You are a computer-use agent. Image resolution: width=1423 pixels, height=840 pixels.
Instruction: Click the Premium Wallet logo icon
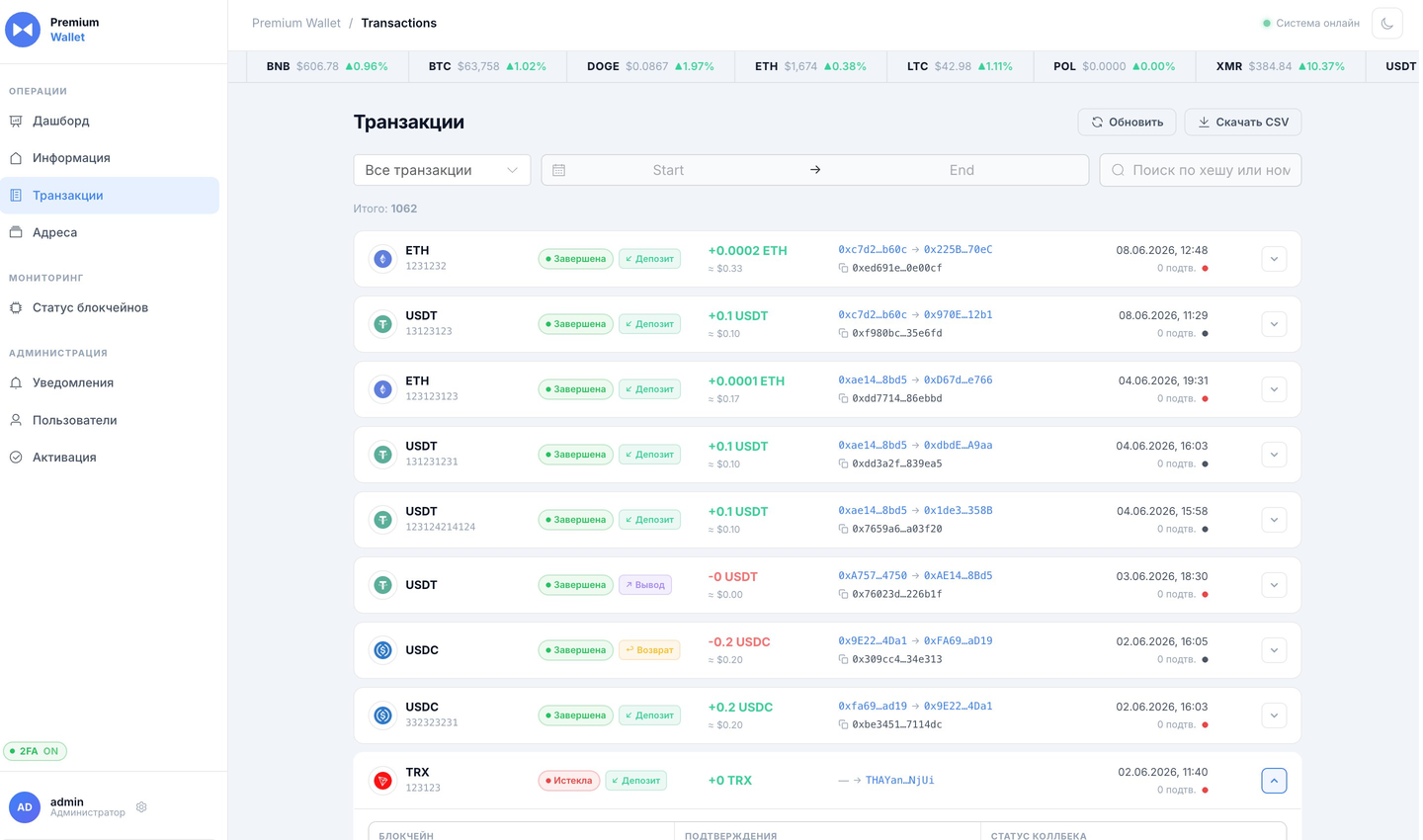[x=23, y=30]
